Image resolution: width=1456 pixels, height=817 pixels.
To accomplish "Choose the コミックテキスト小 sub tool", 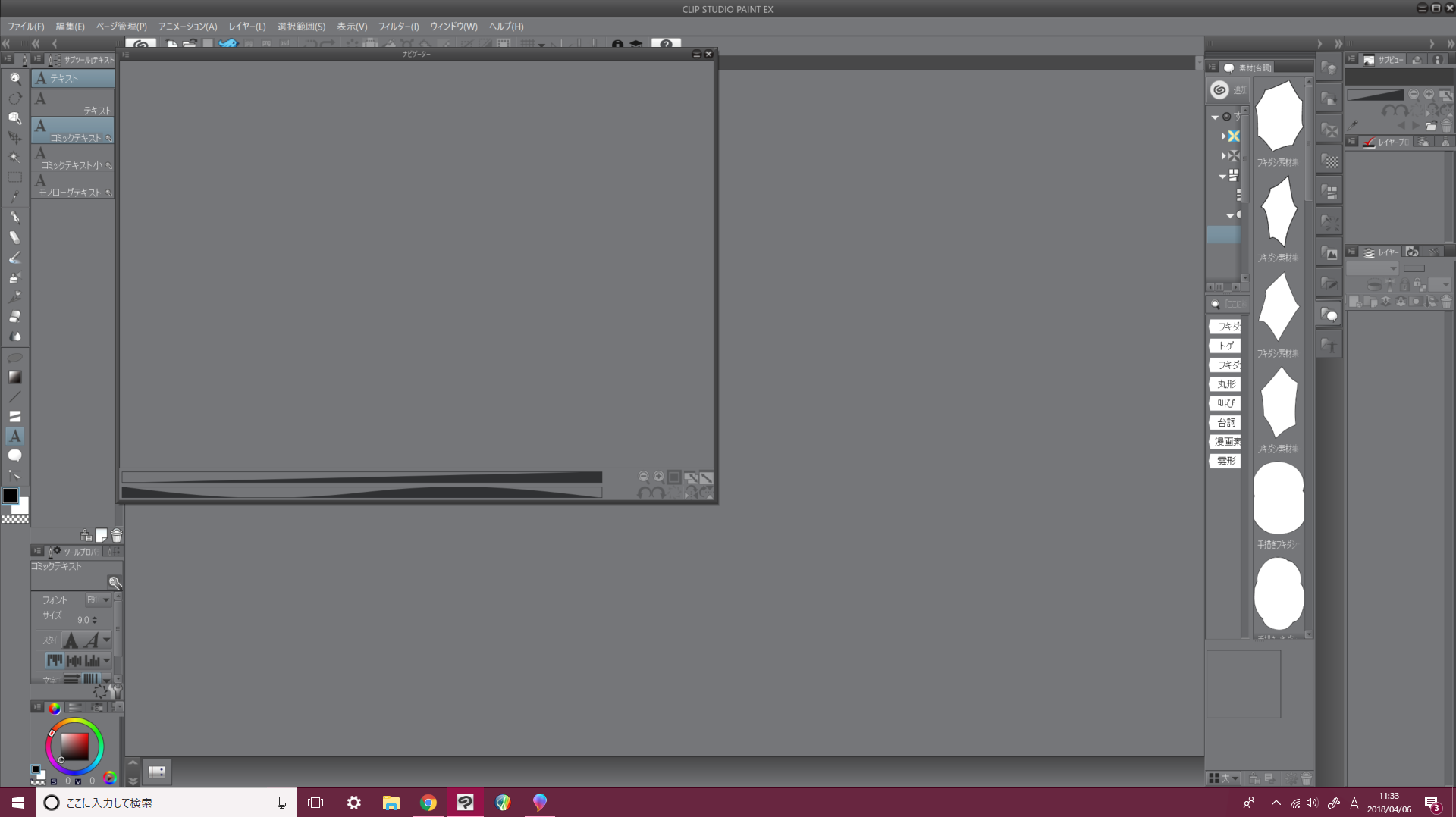I will pyautogui.click(x=74, y=158).
